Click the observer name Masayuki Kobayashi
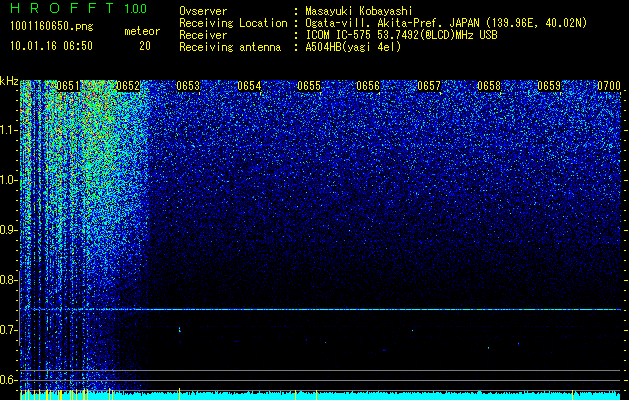The height and width of the screenshot is (400, 629). point(359,11)
